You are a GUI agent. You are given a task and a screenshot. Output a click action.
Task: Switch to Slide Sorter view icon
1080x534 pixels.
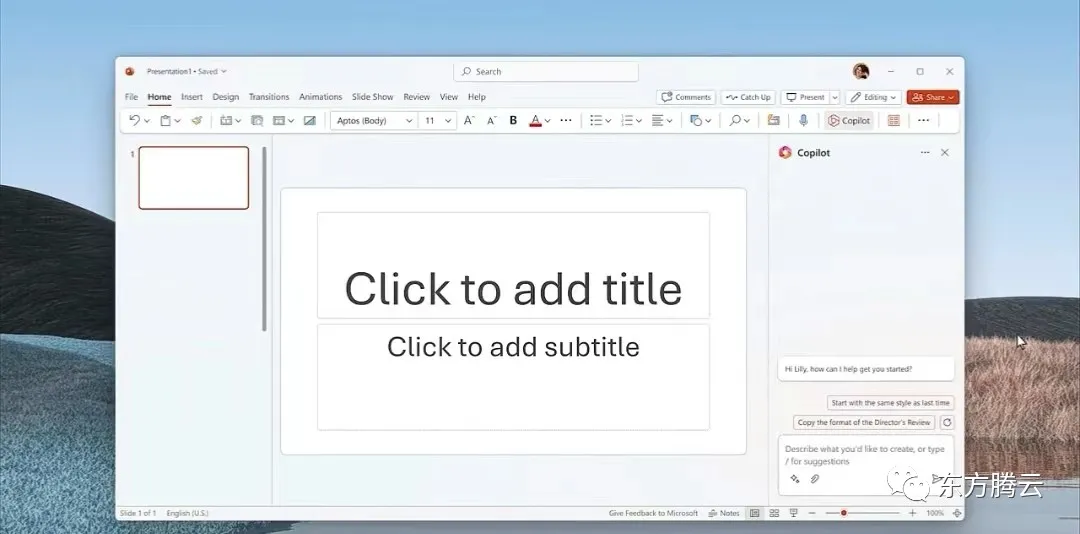[774, 513]
